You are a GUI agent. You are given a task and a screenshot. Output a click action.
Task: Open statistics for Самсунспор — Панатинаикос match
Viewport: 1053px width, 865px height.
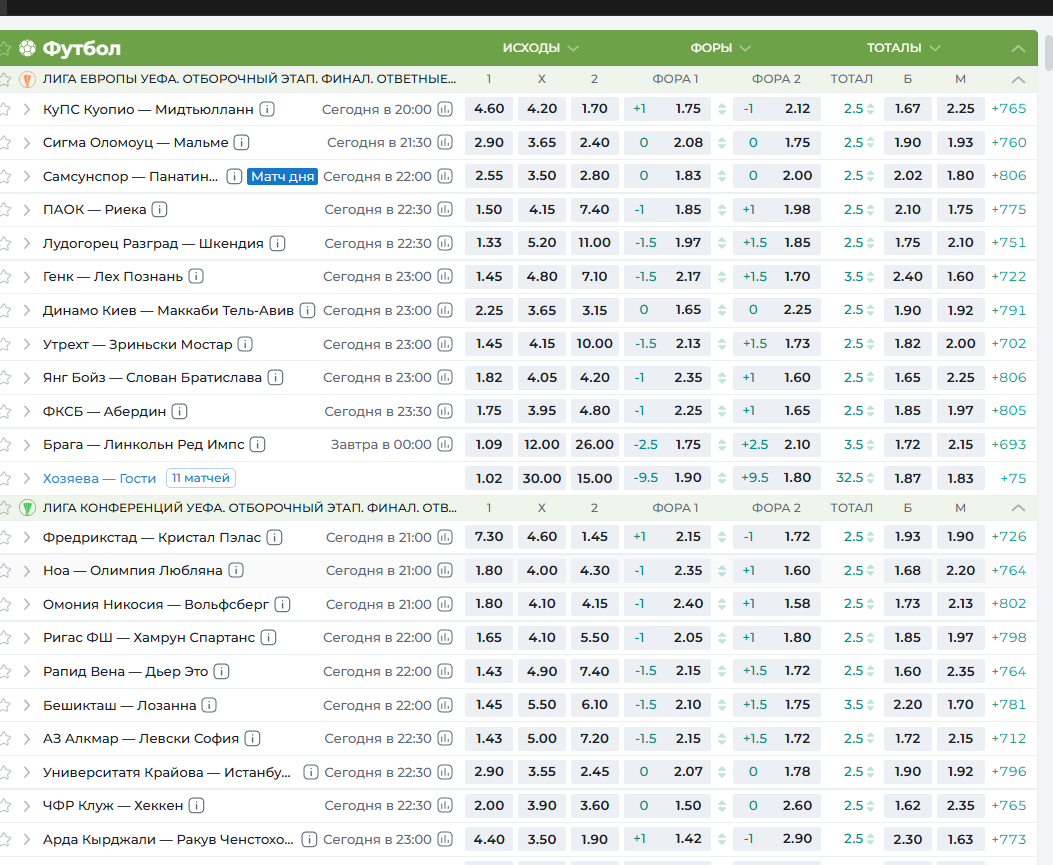point(445,176)
